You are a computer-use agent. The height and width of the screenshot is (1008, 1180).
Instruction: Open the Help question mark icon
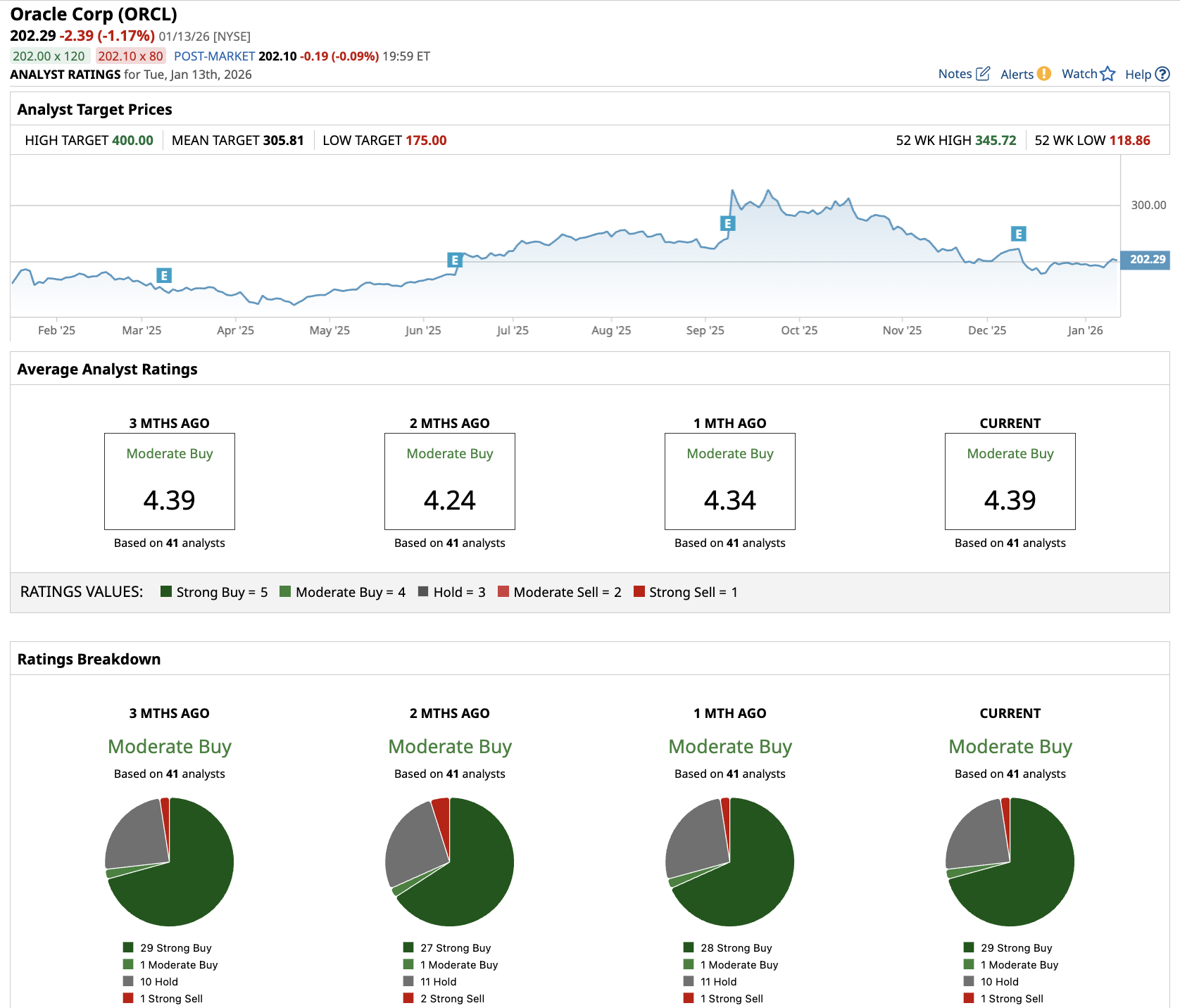point(1162,74)
